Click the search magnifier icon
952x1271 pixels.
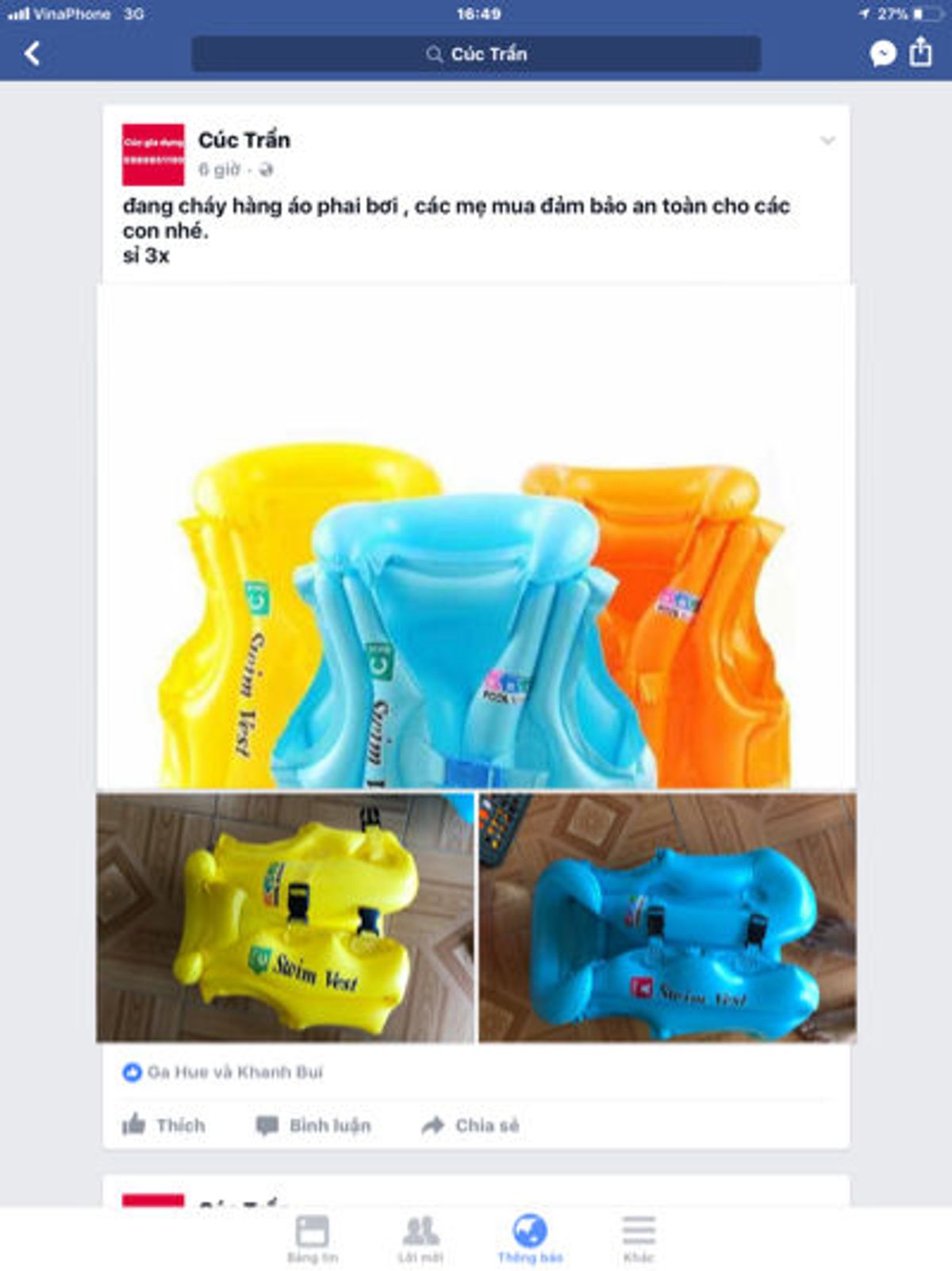[x=434, y=54]
